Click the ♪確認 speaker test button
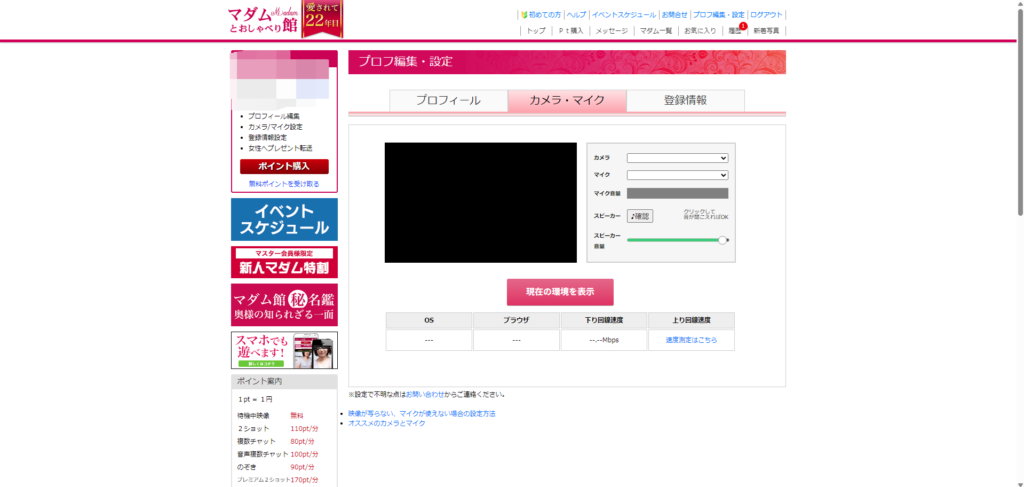 coord(640,216)
